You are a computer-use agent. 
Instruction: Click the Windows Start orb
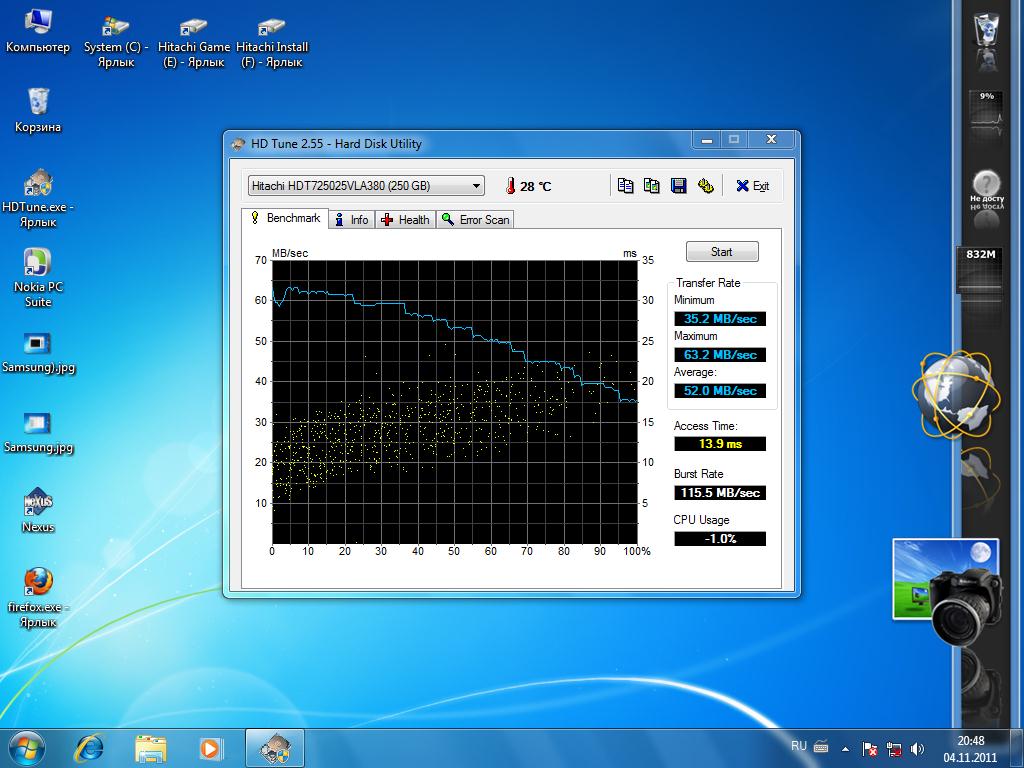pyautogui.click(x=27, y=748)
